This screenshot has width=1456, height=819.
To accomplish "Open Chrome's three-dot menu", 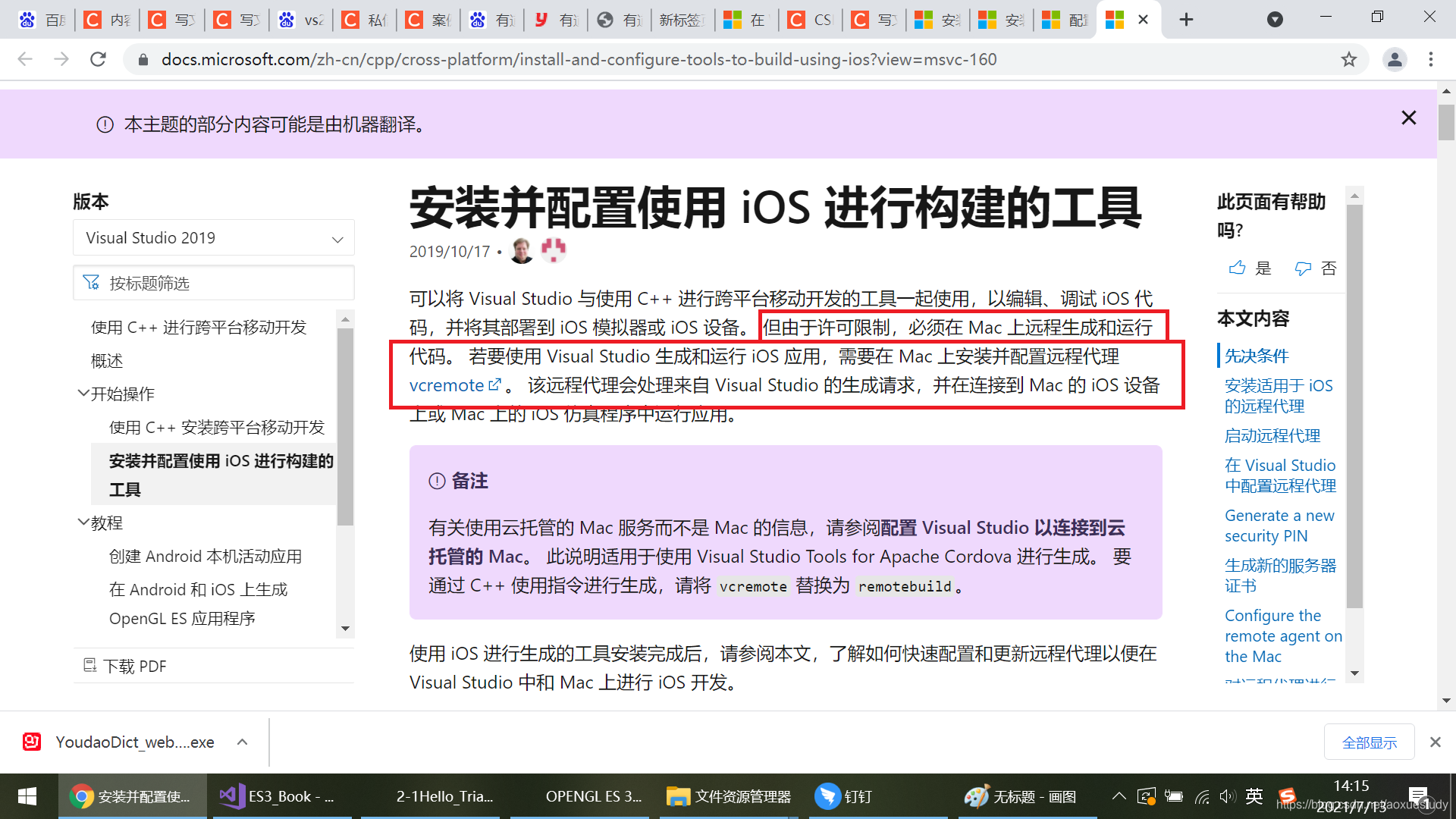I will (x=1431, y=59).
